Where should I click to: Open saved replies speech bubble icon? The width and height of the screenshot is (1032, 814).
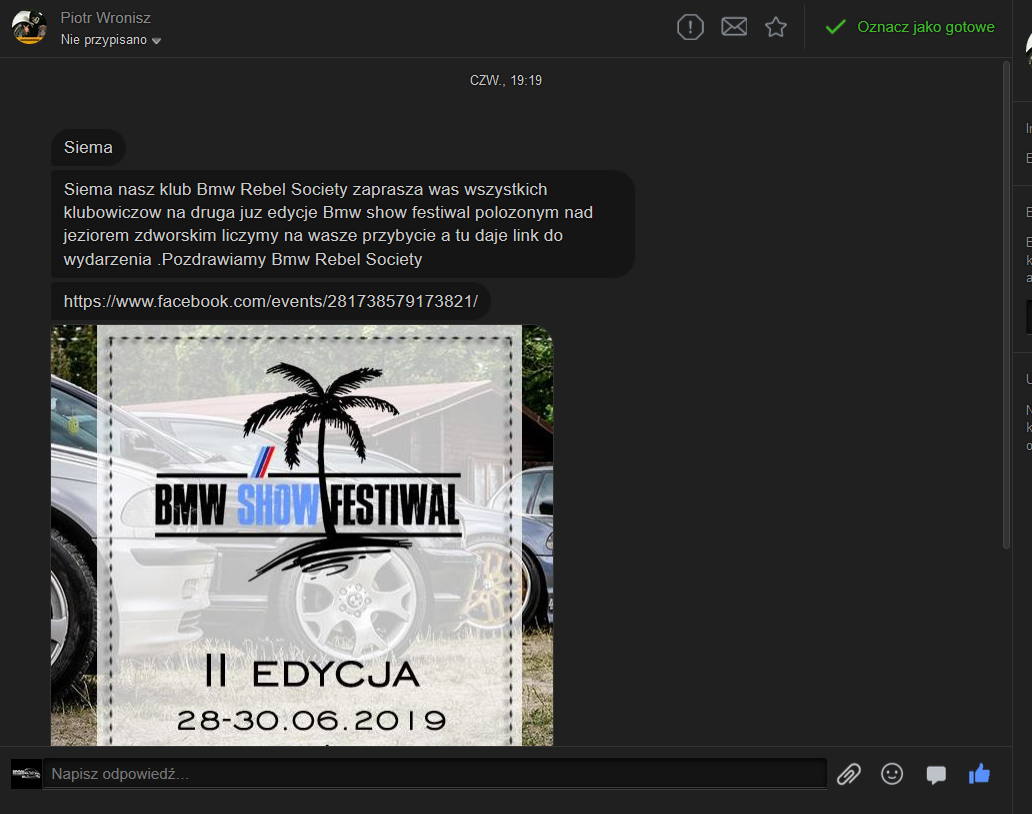coord(936,775)
